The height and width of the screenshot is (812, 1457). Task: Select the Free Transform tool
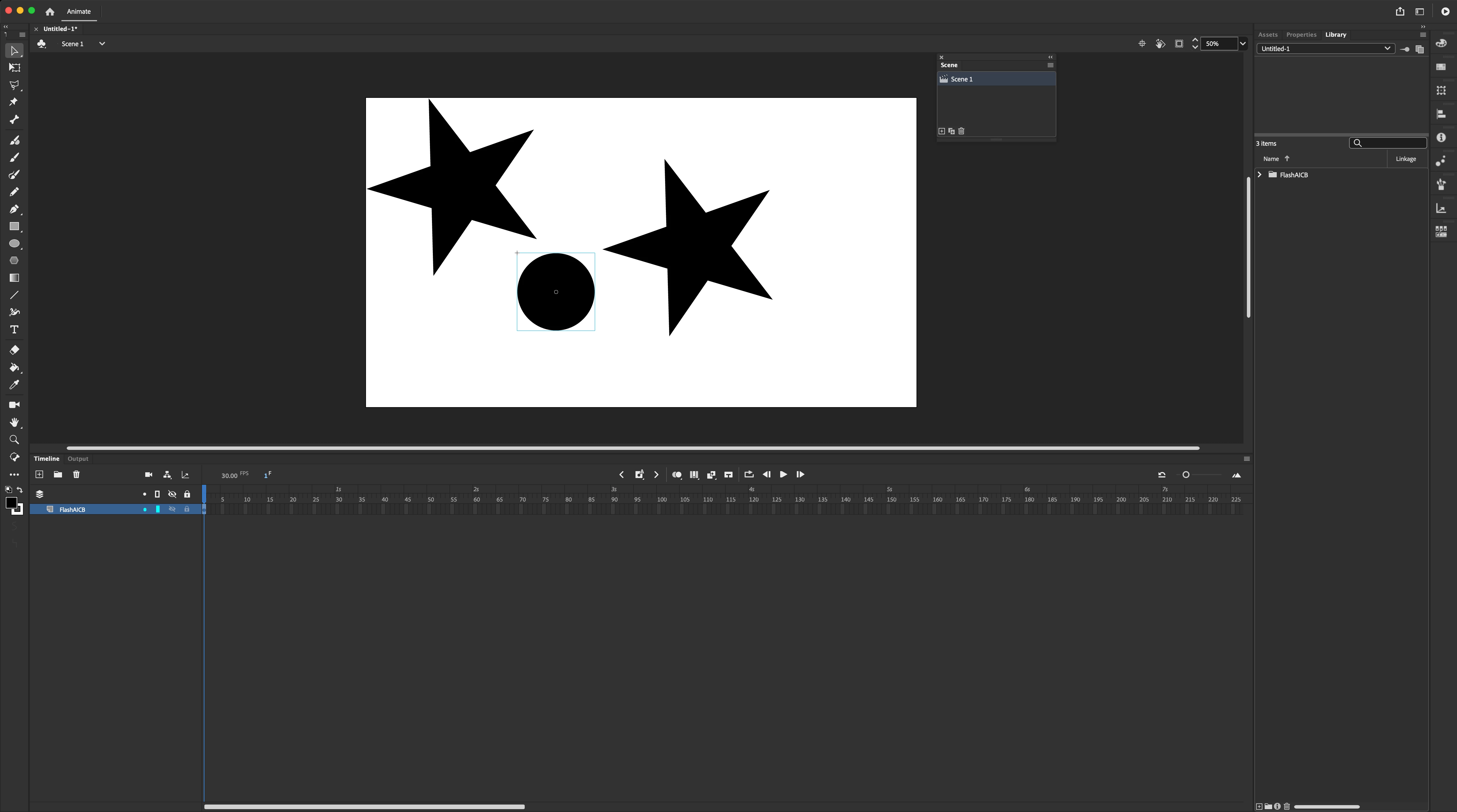[14, 68]
